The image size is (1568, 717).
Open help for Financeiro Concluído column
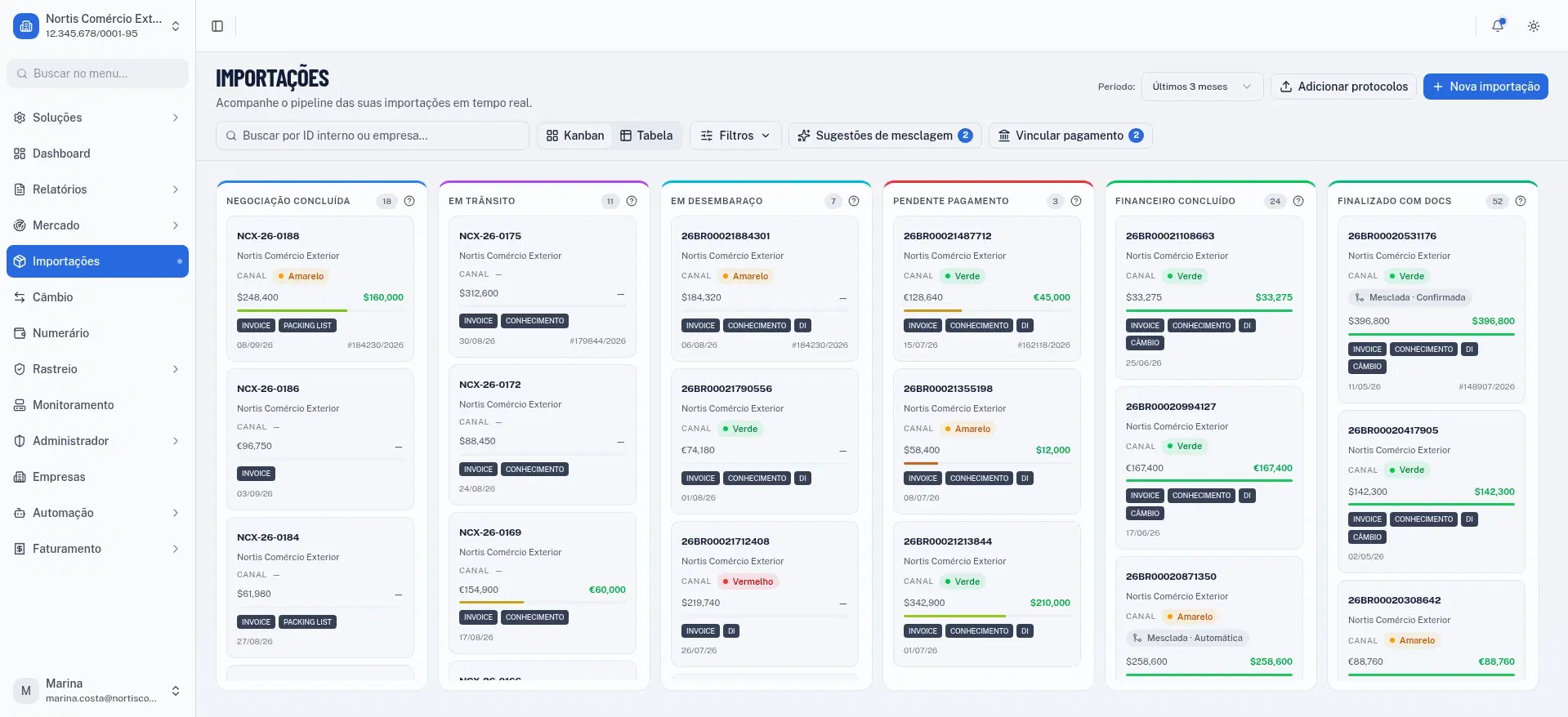1298,201
